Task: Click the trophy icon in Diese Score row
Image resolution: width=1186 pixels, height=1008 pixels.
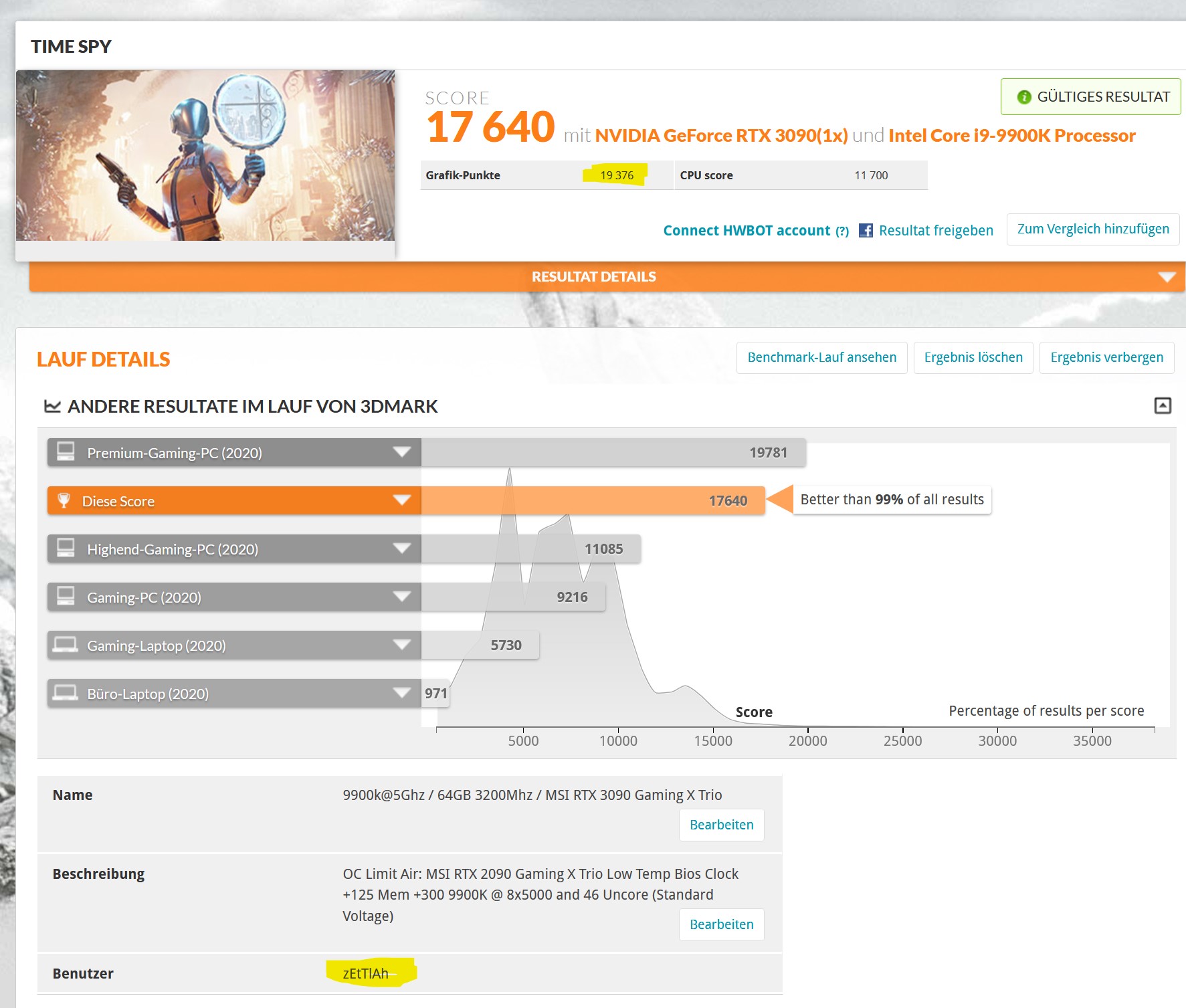Action: pos(64,500)
